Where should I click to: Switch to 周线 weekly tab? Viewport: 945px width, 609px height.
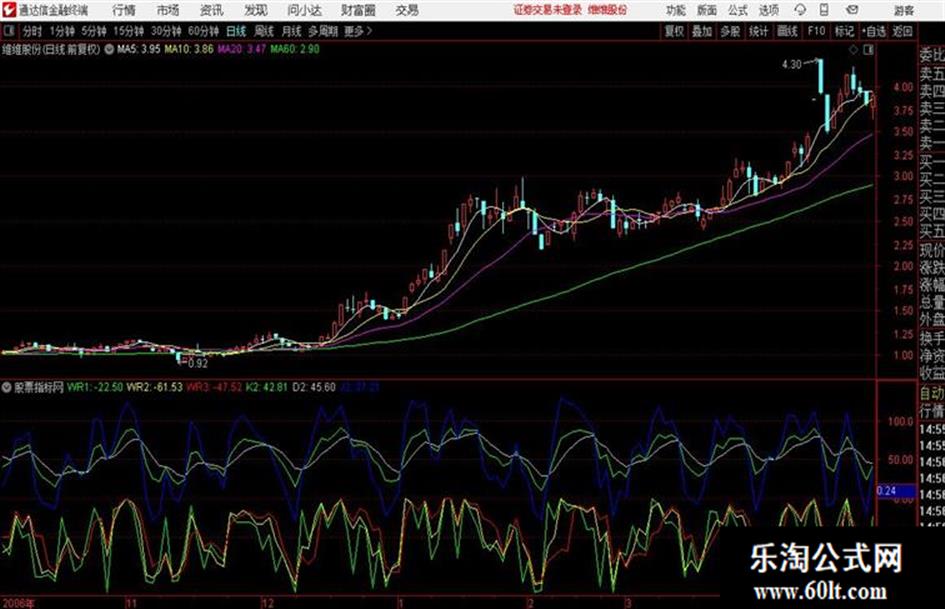click(x=263, y=31)
